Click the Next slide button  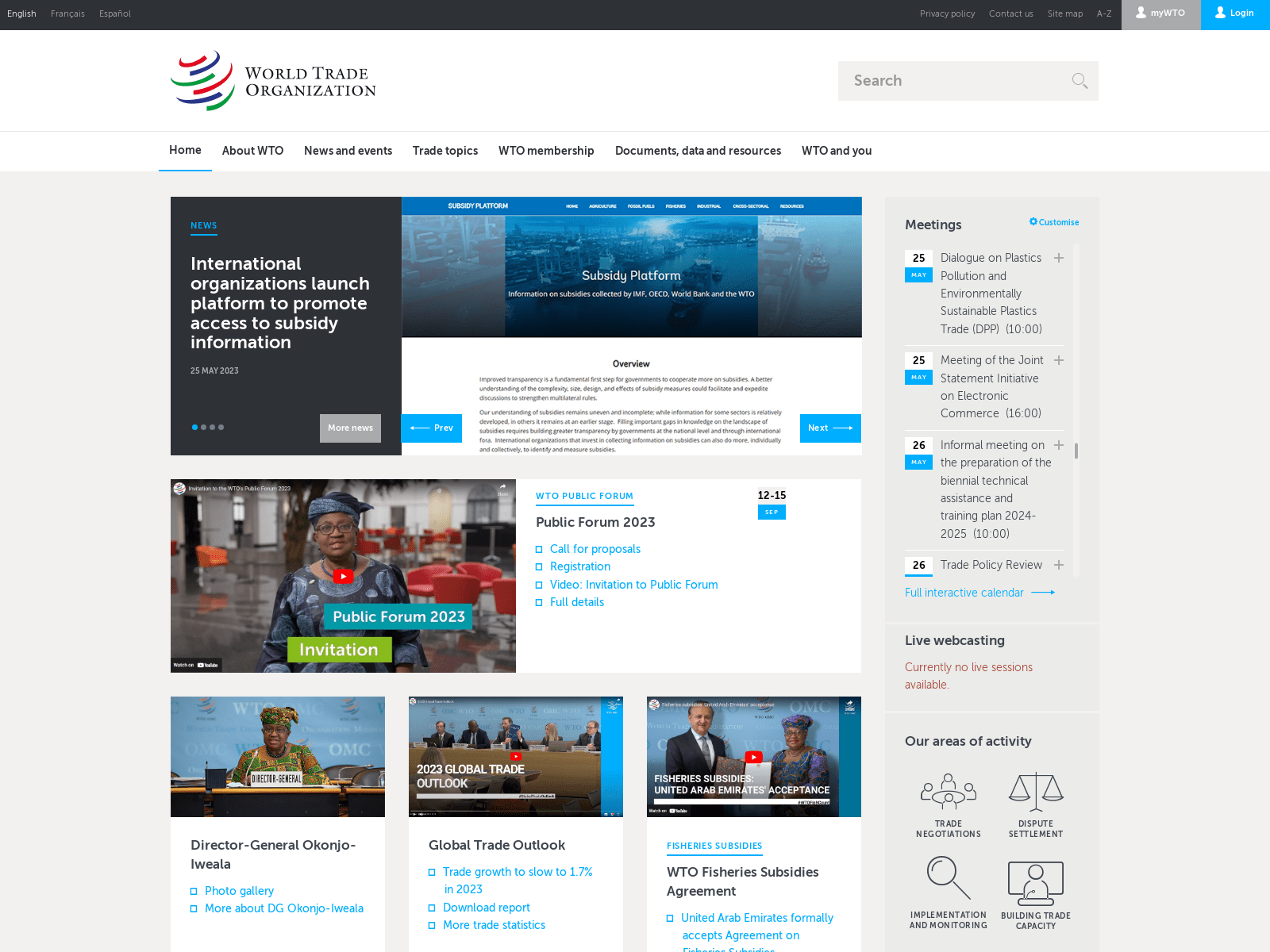click(830, 428)
